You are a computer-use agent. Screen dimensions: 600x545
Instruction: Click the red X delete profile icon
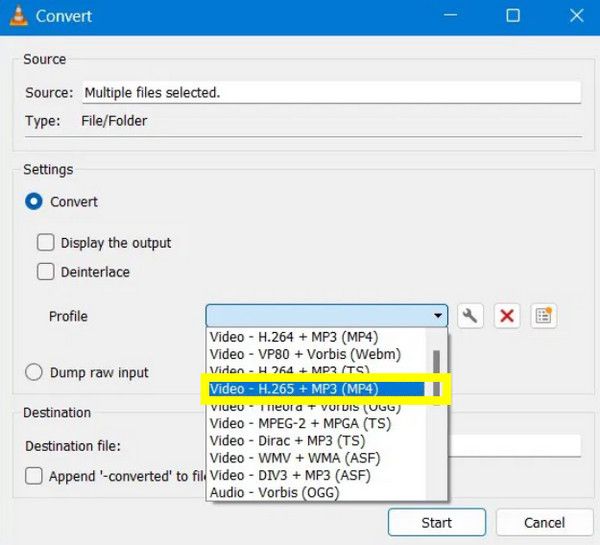[x=507, y=316]
